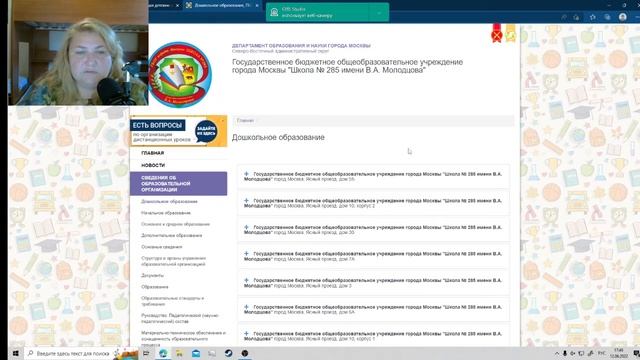Click the red ribbon badge with a cross

tap(496, 33)
